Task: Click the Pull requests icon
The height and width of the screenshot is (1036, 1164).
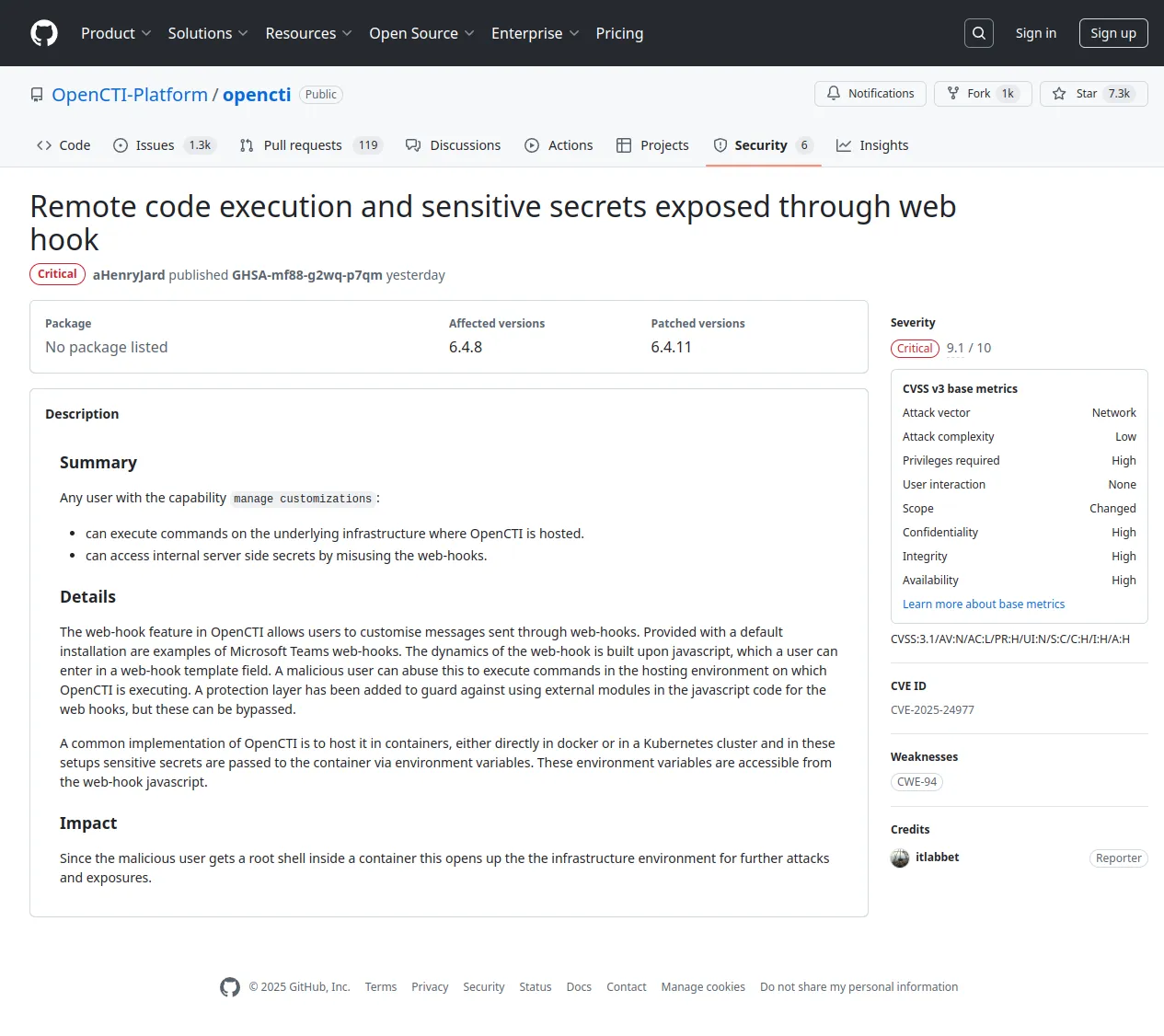Action: tap(247, 145)
